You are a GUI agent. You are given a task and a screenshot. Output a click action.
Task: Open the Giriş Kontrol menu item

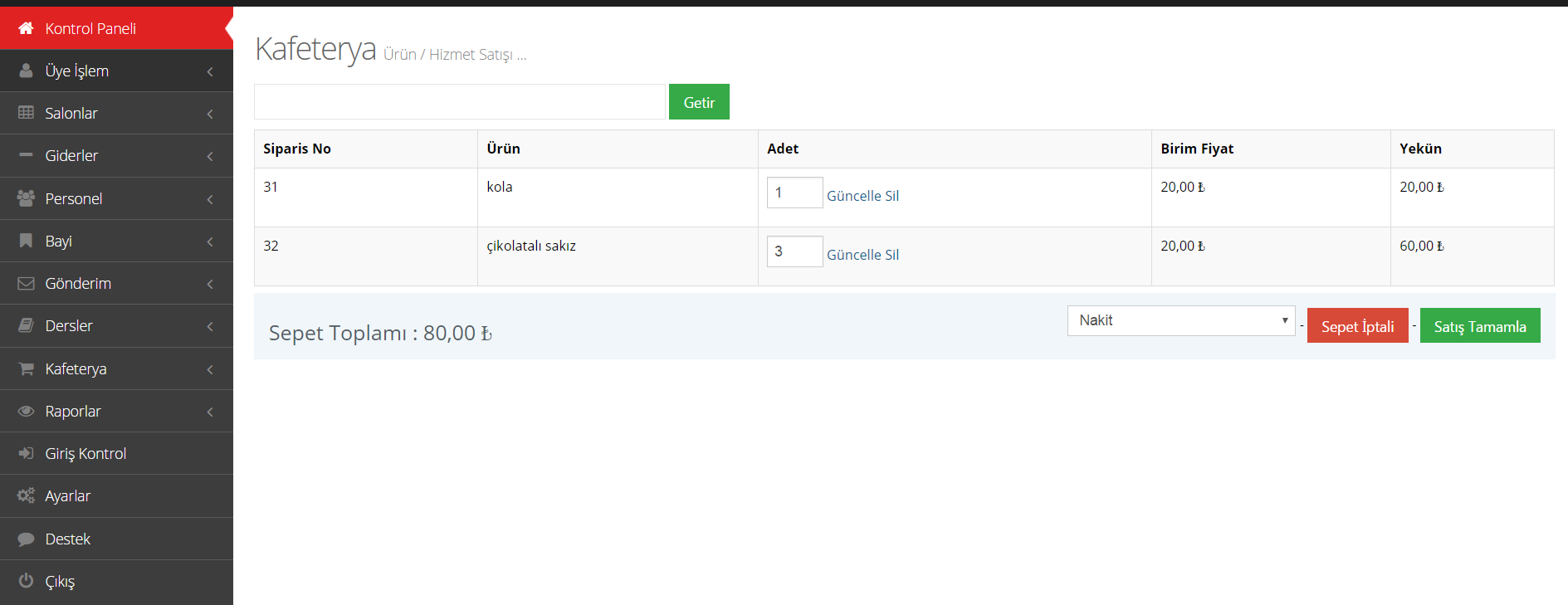click(85, 453)
